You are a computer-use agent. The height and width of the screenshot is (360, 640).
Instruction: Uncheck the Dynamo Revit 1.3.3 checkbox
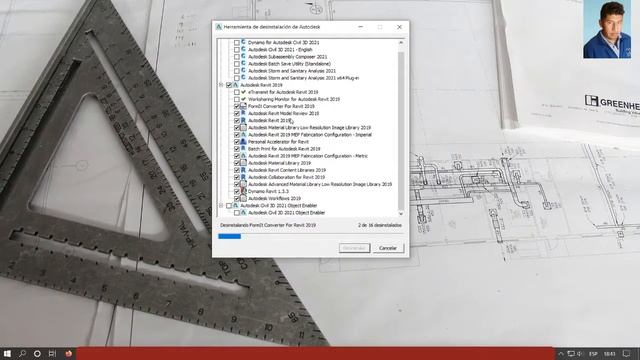(237, 191)
